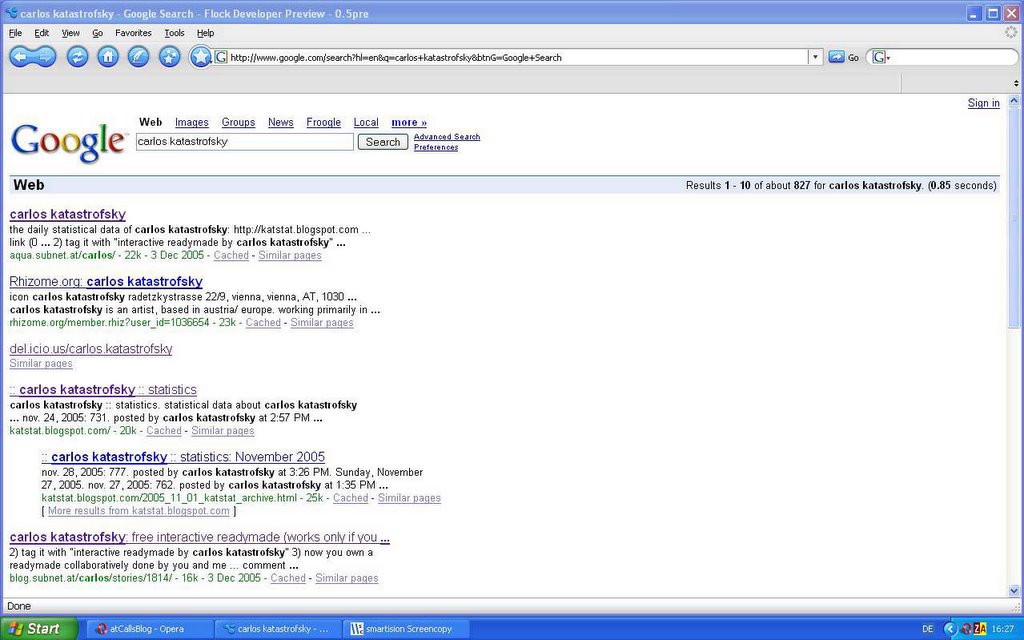Focus the Google search query field
This screenshot has width=1024, height=640.
[245, 142]
